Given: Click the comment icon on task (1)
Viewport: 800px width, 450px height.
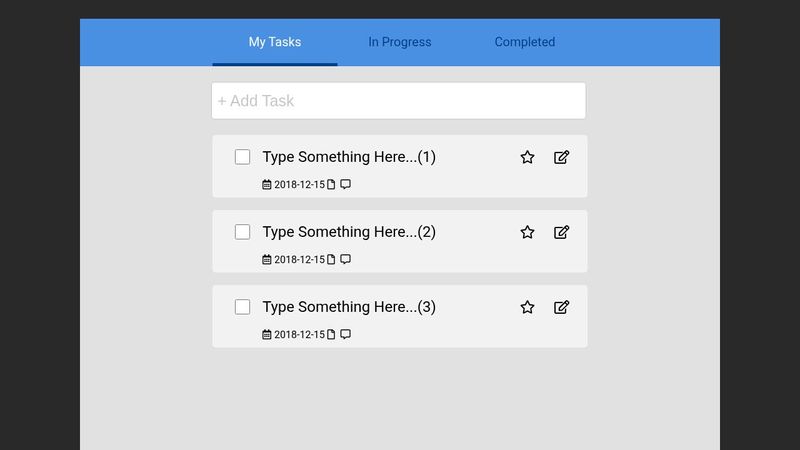Looking at the screenshot, I should pos(346,185).
